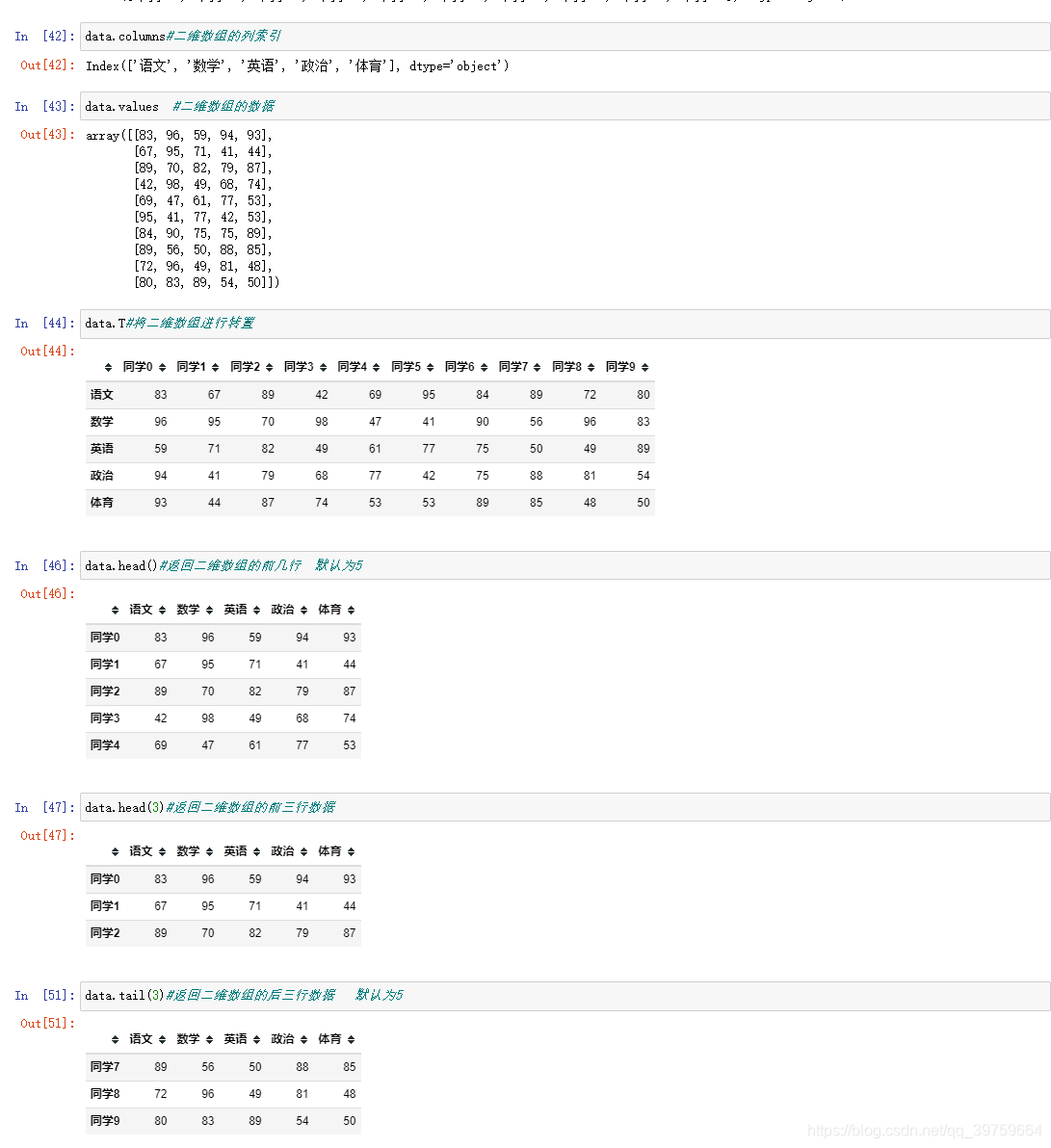Sort Out[51] table by 英语 arrows
Screen dimensions: 1051x1148
[256, 1039]
